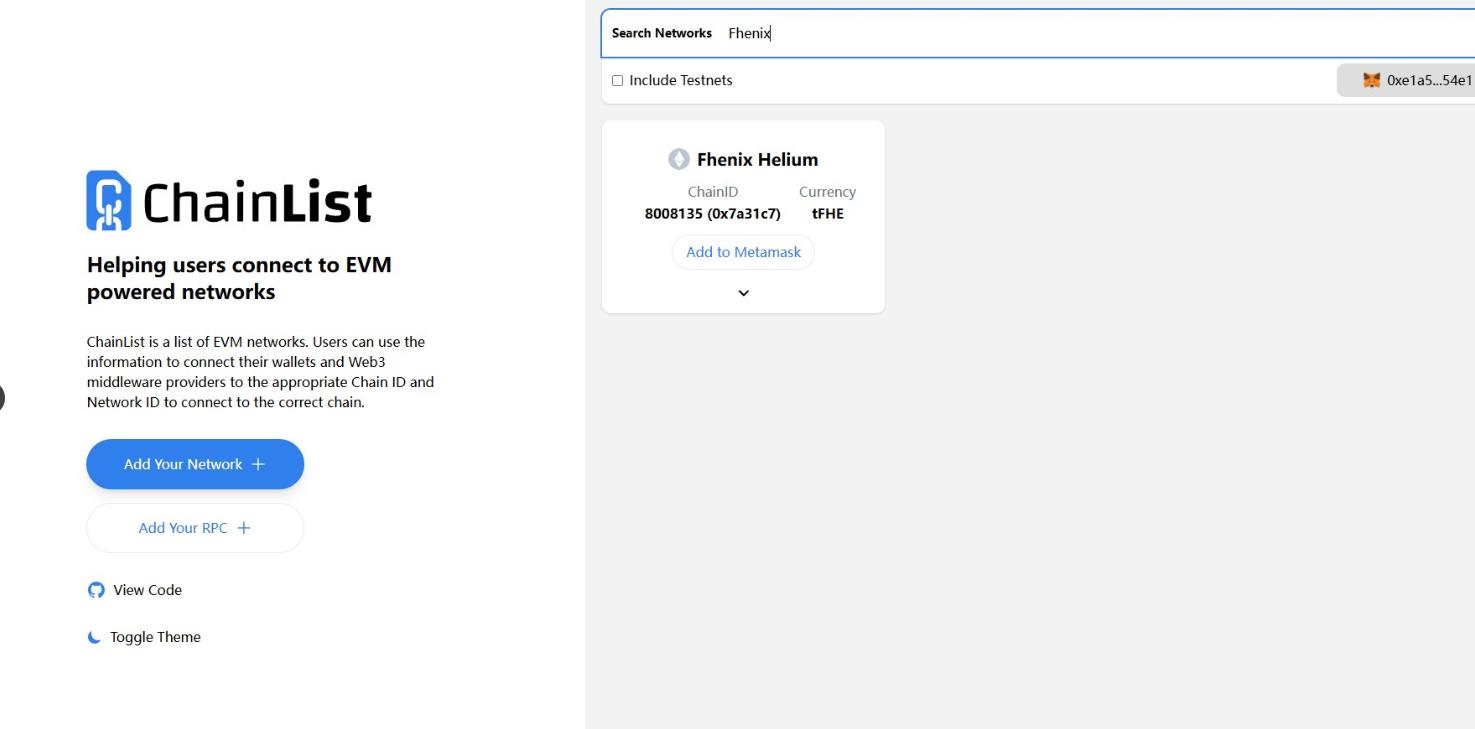This screenshot has width=1475, height=729.
Task: Expand the Fhenix Helium card details chevron
Action: [743, 293]
